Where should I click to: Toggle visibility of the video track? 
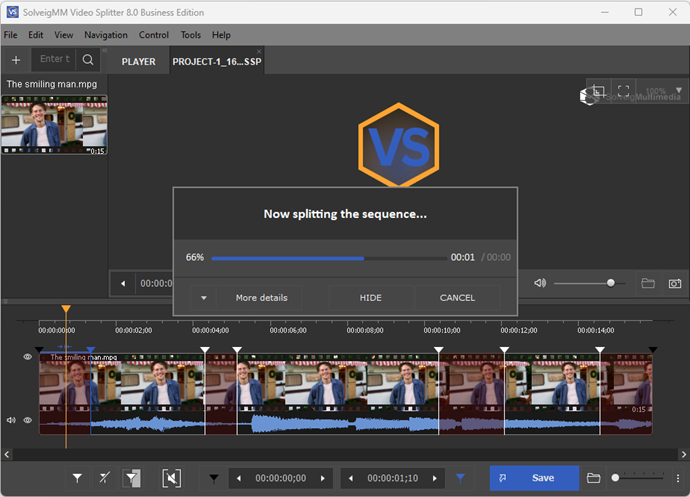pos(27,357)
